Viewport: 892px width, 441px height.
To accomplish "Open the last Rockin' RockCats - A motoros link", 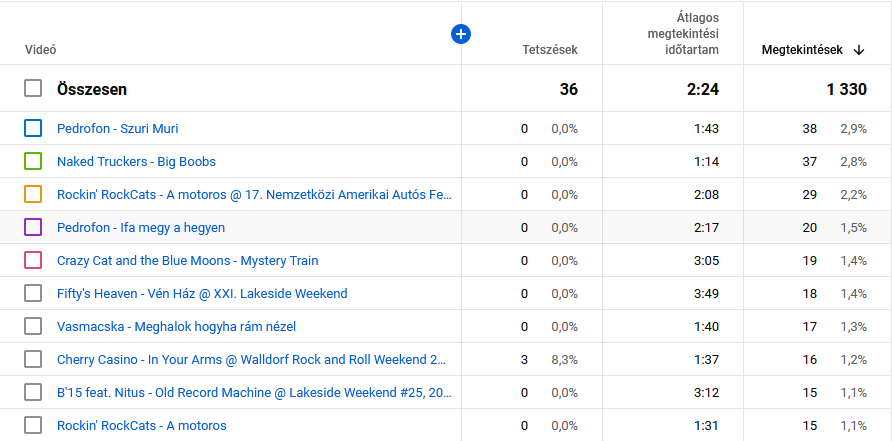I will [x=141, y=425].
